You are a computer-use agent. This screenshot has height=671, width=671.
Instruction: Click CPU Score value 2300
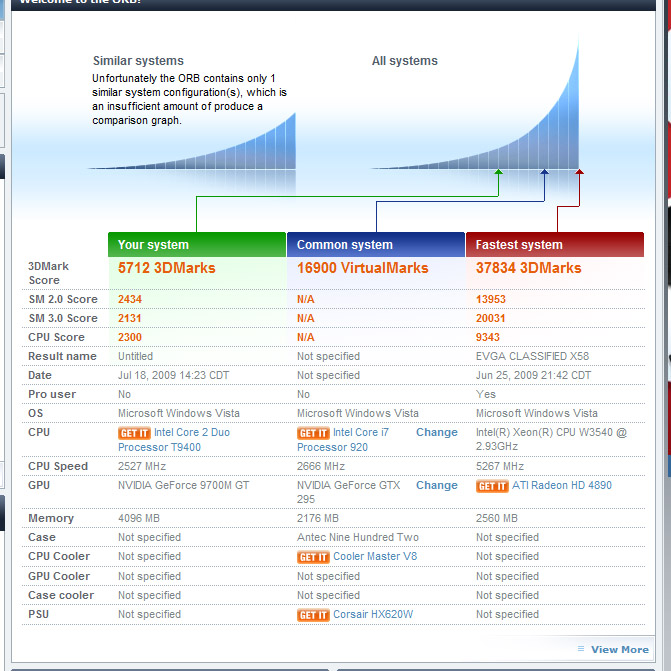pyautogui.click(x=130, y=337)
